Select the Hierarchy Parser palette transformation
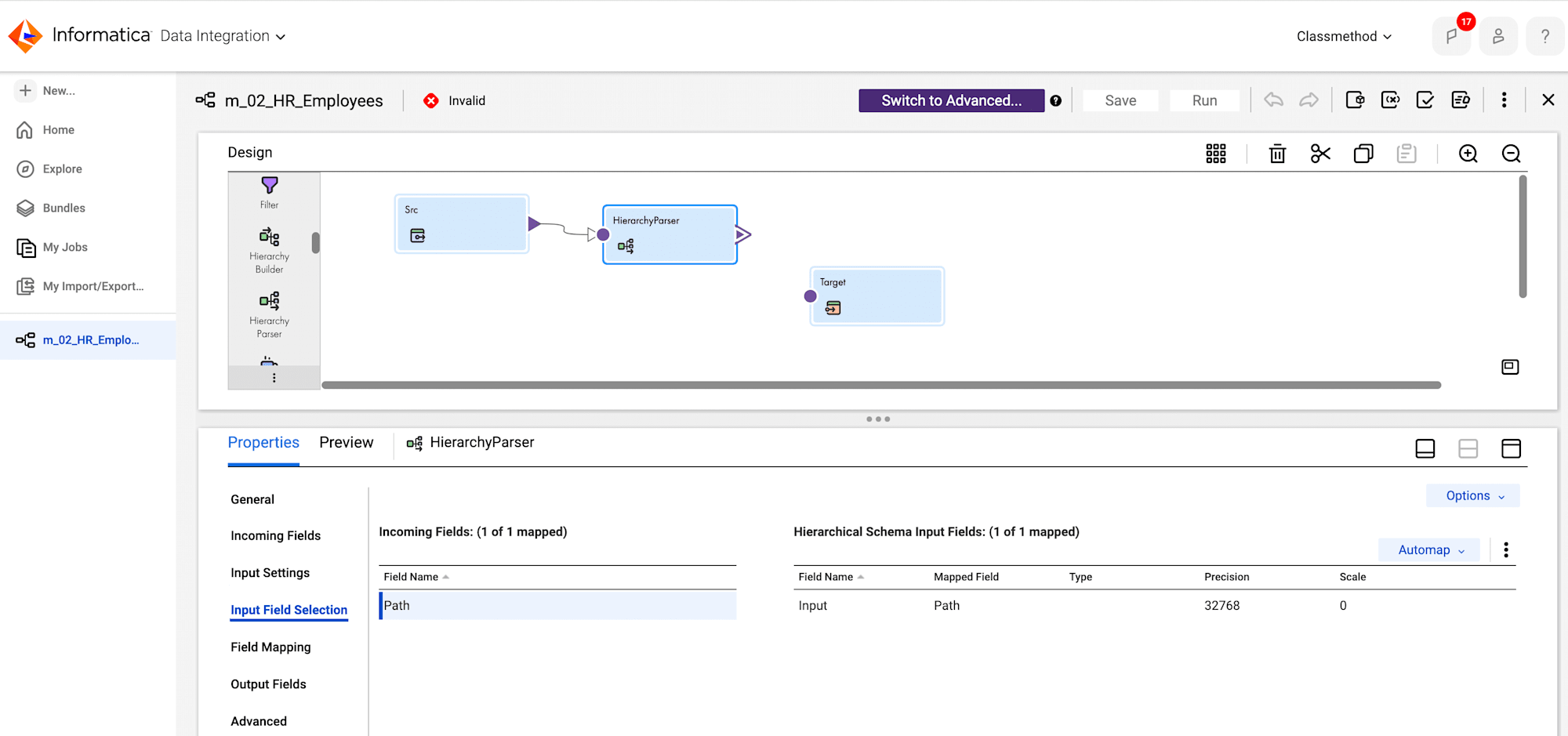Viewport: 1568px width, 736px height. (x=270, y=314)
